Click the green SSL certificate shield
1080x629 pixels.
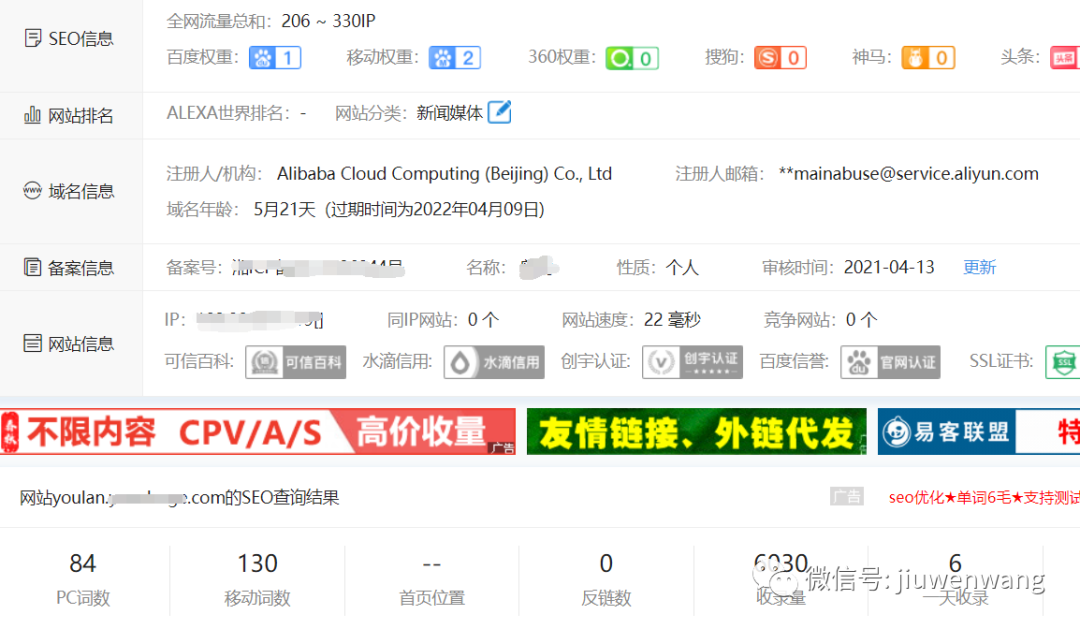pos(1063,362)
